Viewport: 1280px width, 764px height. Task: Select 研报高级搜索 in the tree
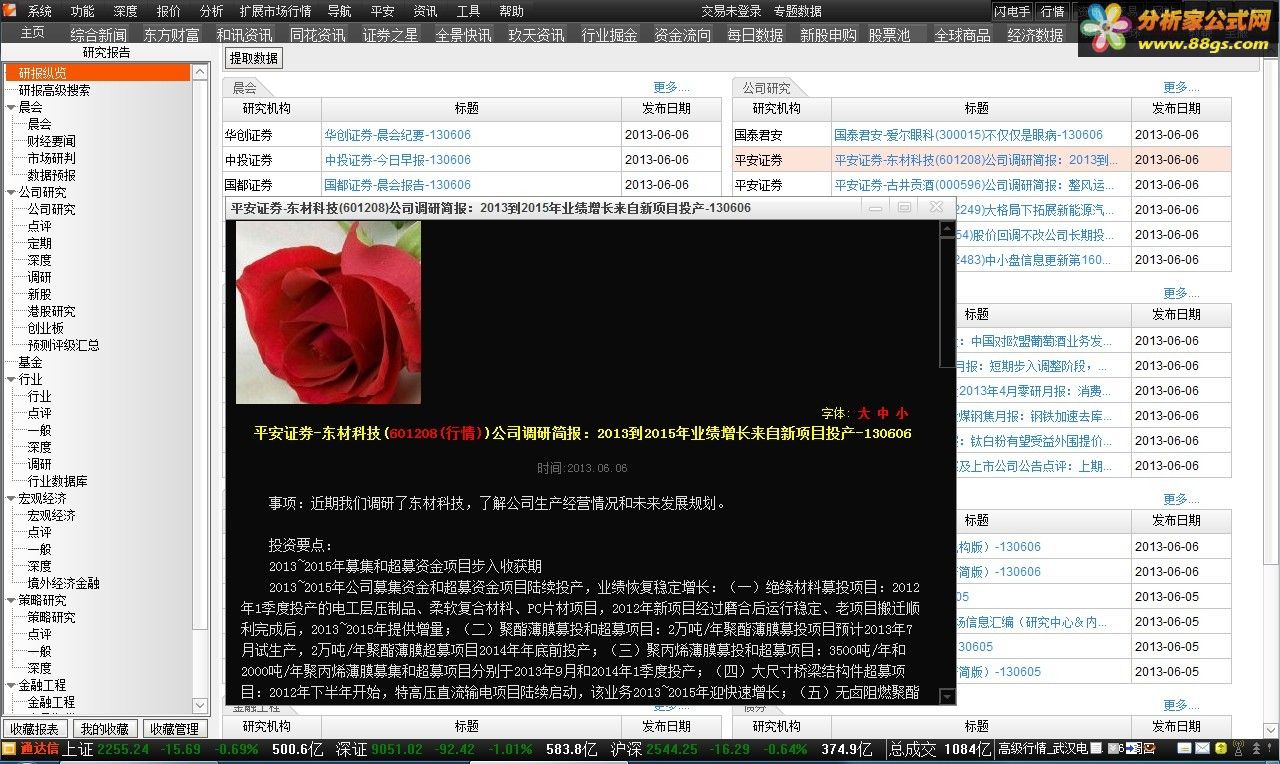pos(53,90)
